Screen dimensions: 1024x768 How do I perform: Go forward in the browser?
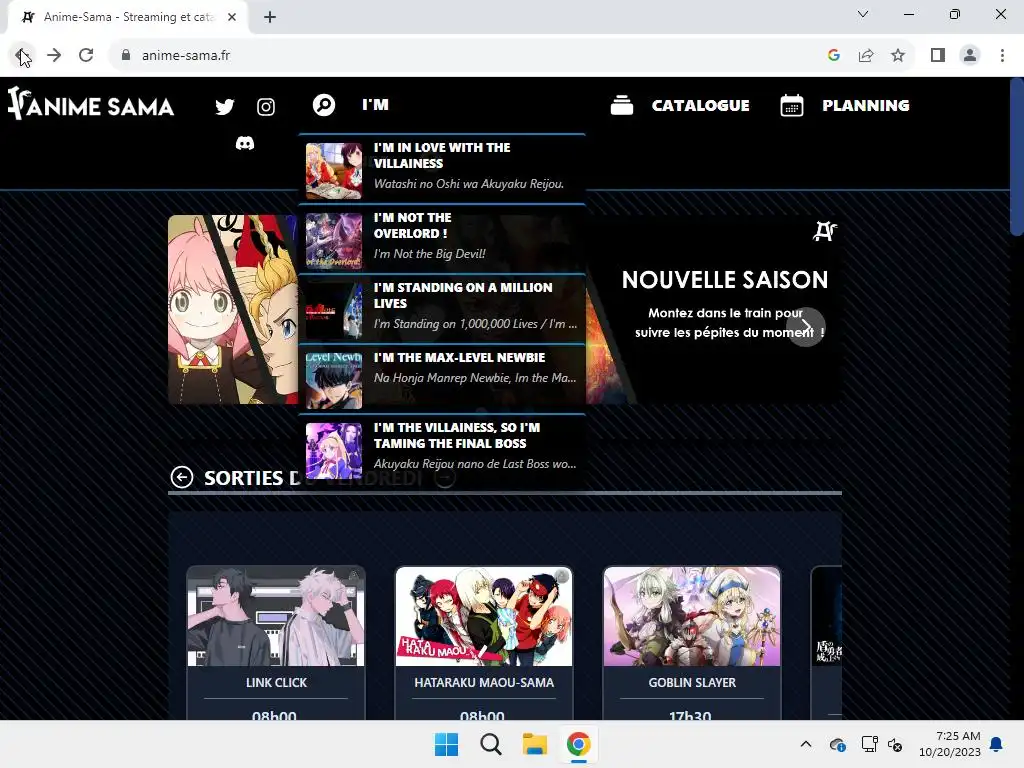click(x=54, y=56)
